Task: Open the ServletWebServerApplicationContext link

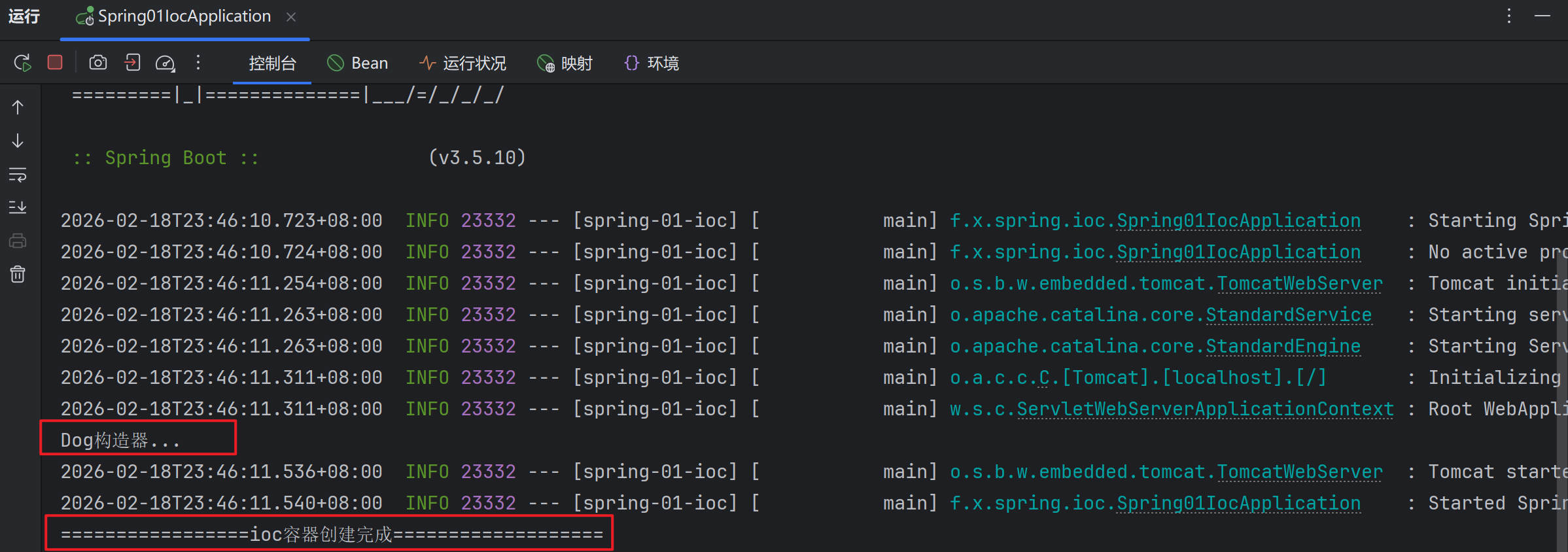Action: [x=1205, y=409]
